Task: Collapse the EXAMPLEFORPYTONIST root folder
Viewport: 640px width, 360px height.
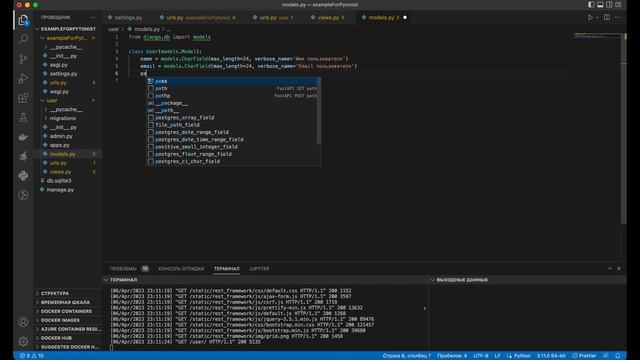Action: tap(68, 29)
